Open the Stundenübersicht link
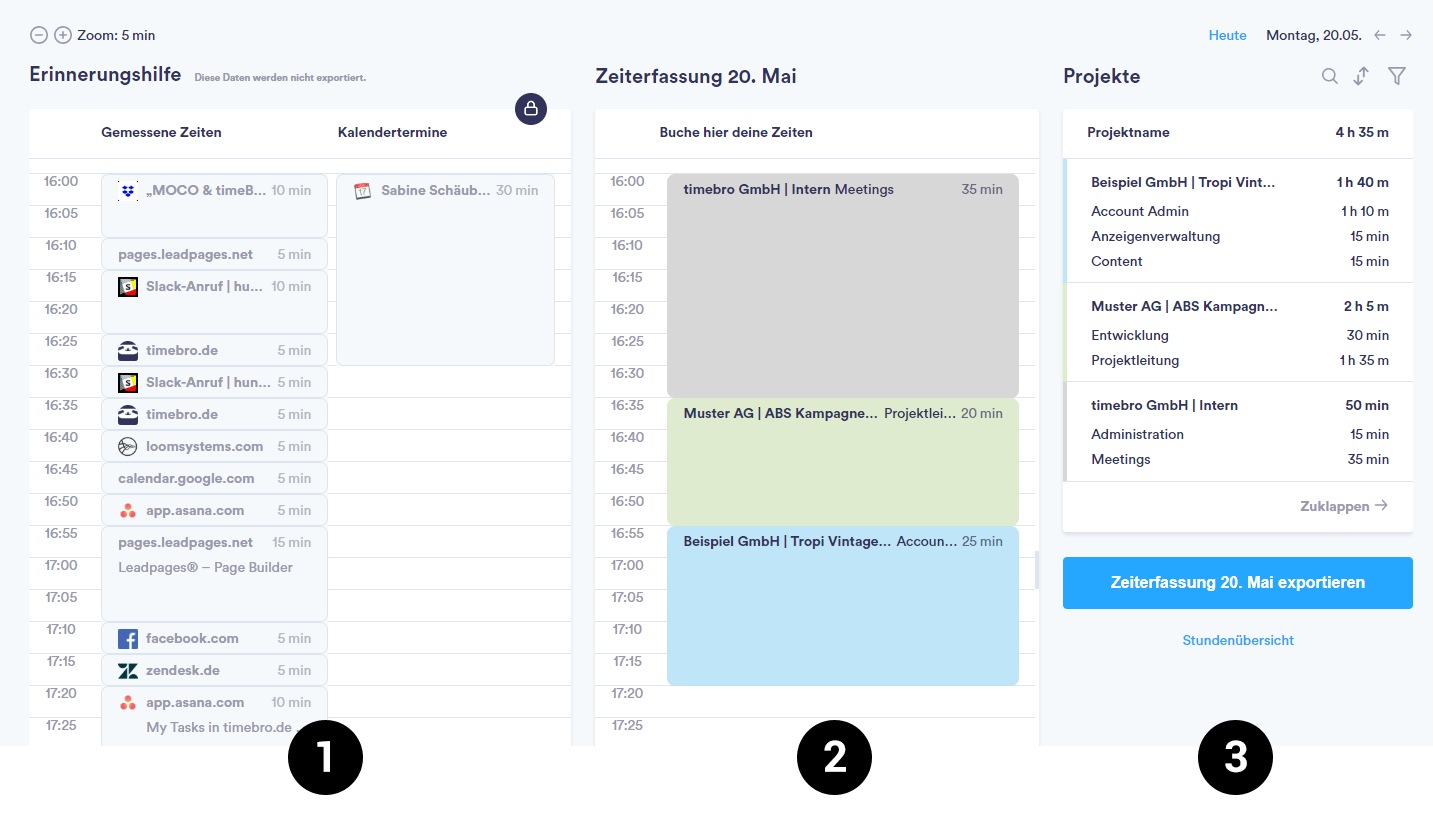The image size is (1433, 814). point(1238,640)
